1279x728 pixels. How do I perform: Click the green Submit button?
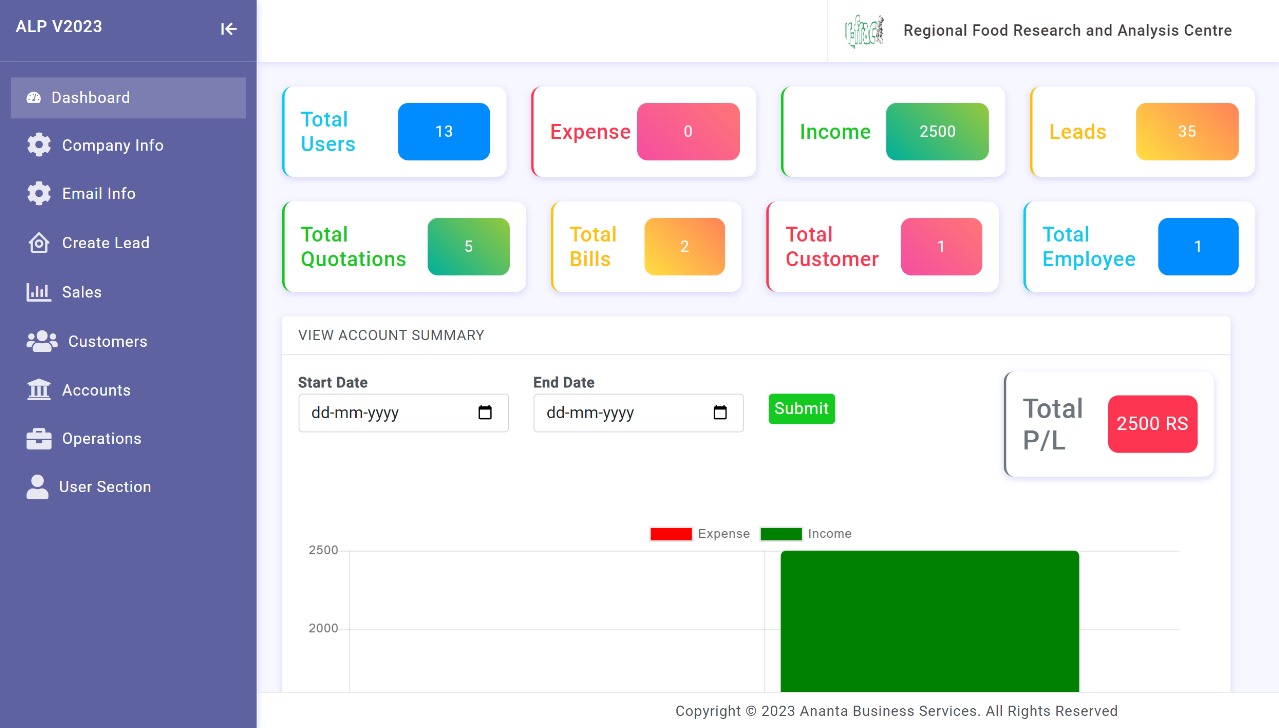[x=802, y=408]
